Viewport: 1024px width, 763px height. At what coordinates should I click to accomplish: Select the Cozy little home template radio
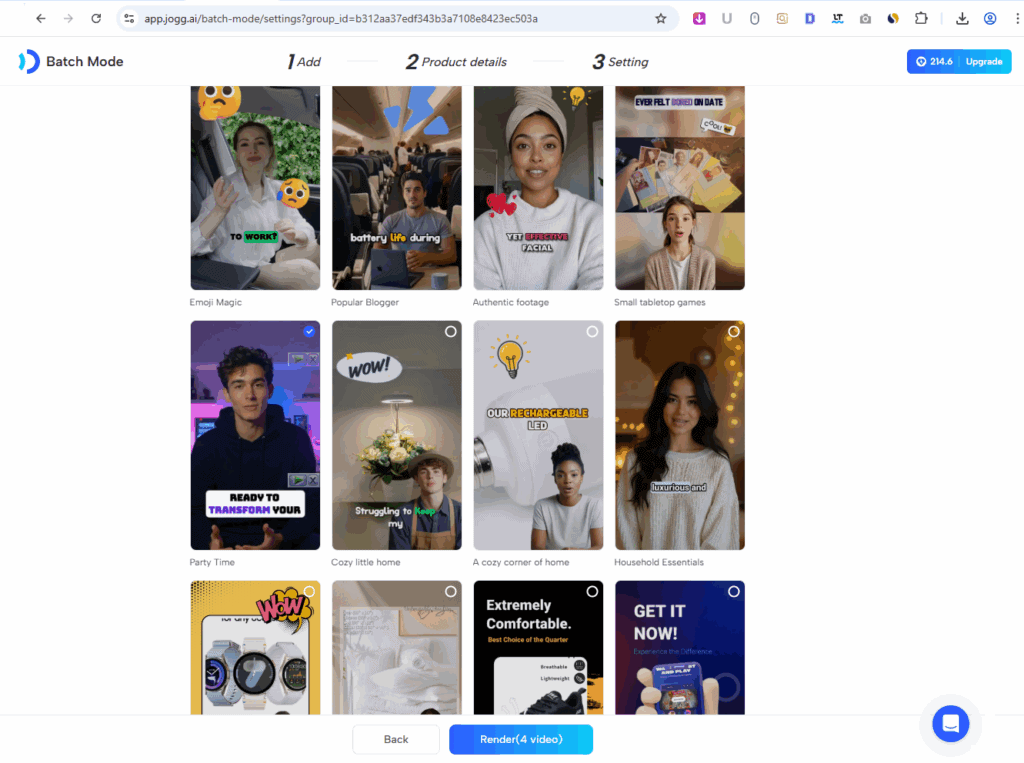[450, 331]
